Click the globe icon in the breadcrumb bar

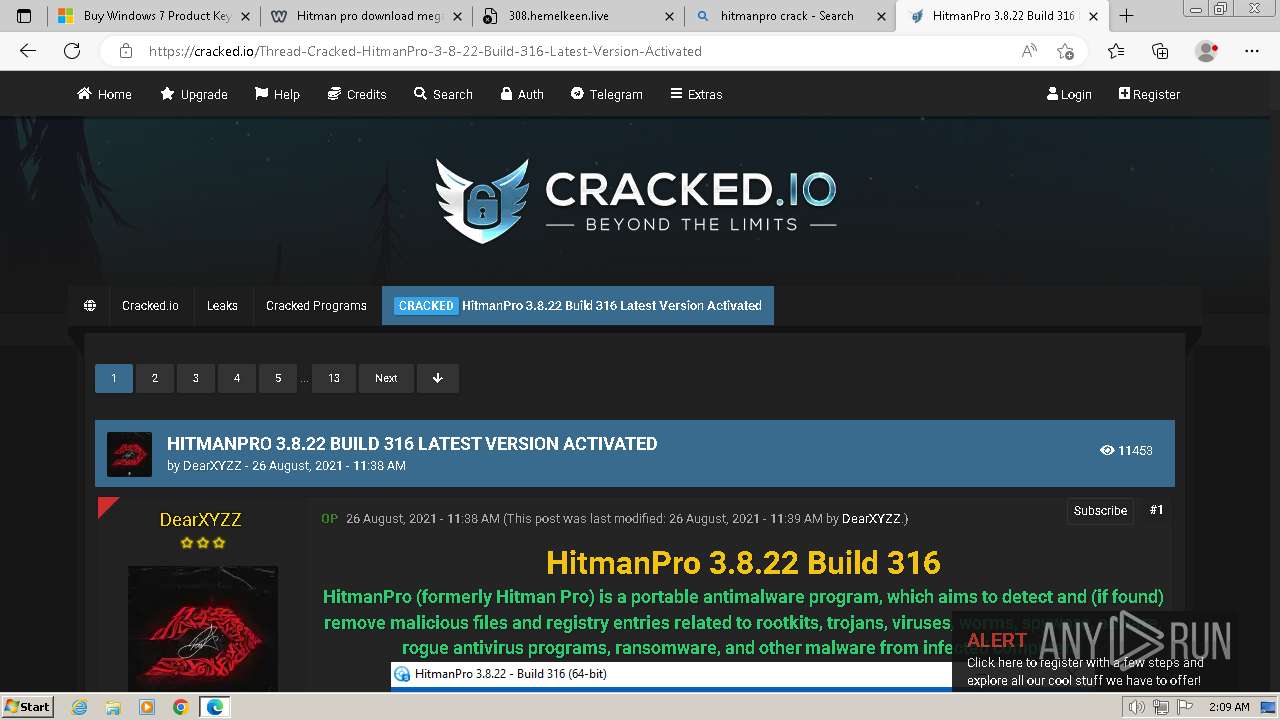coord(90,306)
